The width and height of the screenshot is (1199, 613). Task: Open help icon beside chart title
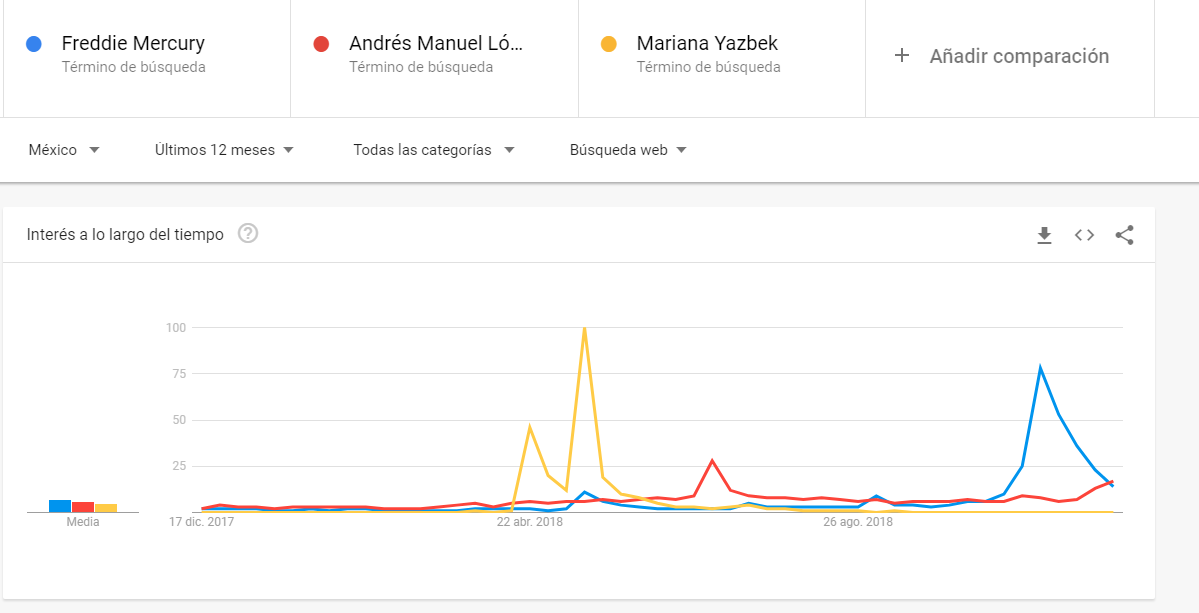[248, 234]
